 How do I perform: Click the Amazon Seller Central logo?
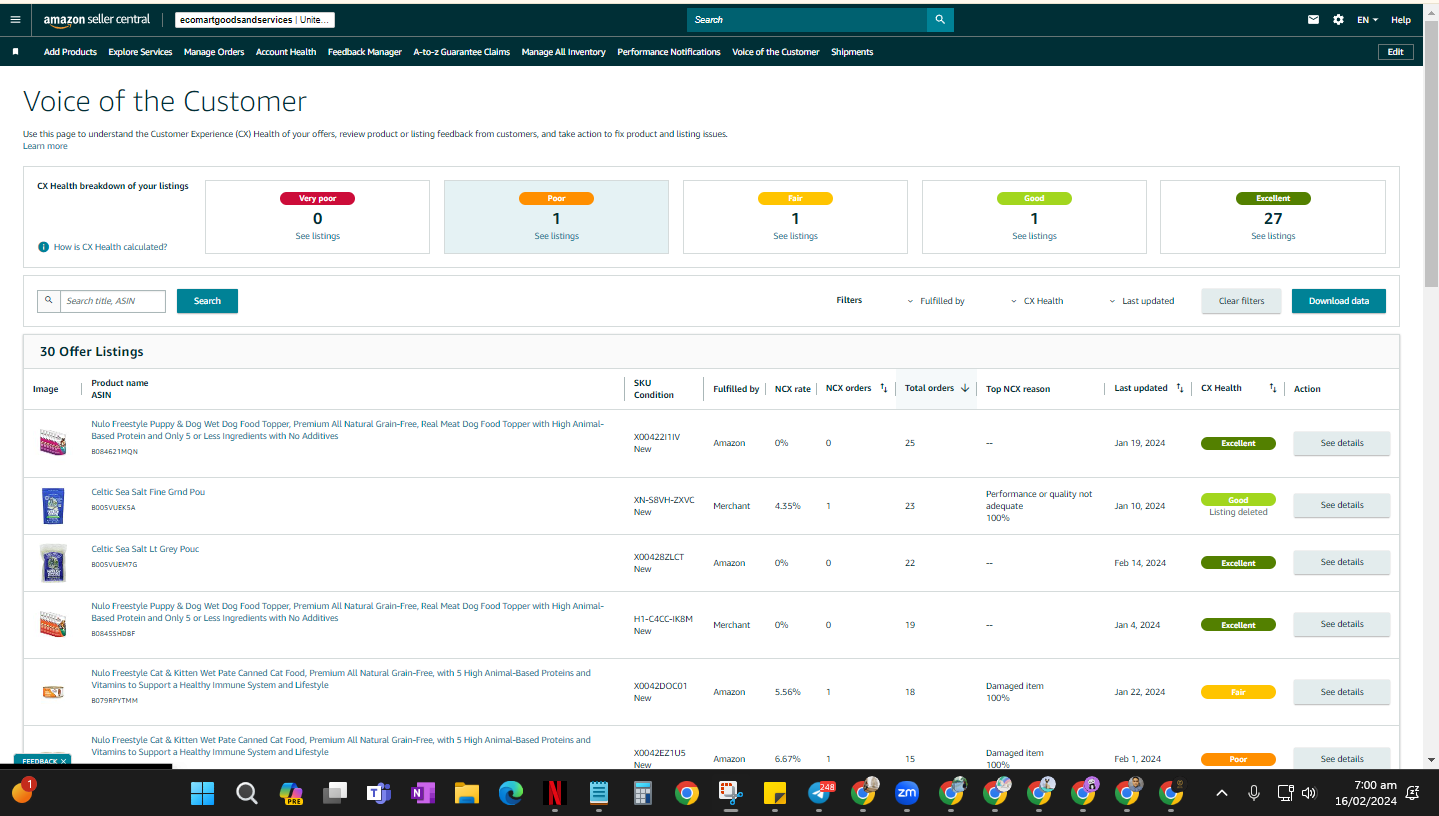[x=96, y=20]
